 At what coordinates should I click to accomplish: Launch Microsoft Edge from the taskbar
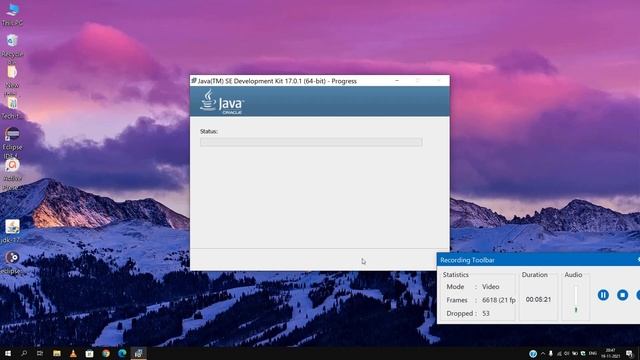pos(122,353)
